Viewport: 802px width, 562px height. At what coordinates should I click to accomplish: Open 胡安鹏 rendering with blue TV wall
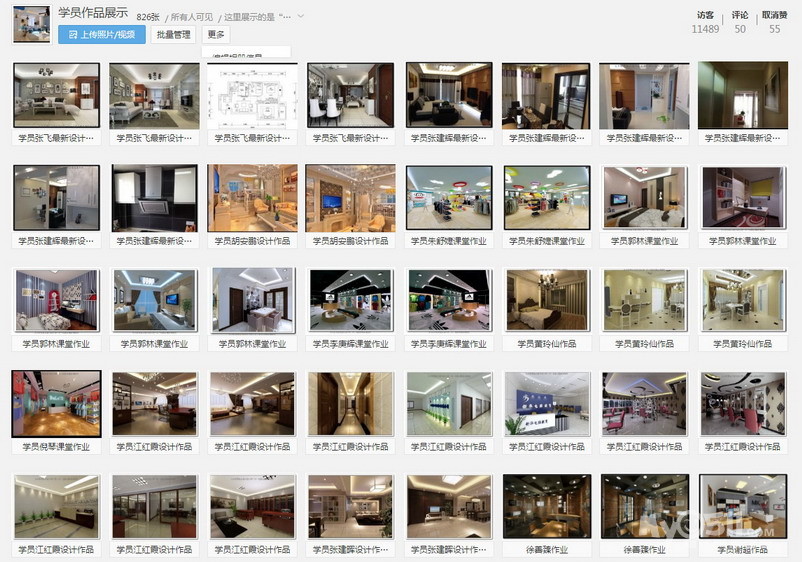[350, 198]
